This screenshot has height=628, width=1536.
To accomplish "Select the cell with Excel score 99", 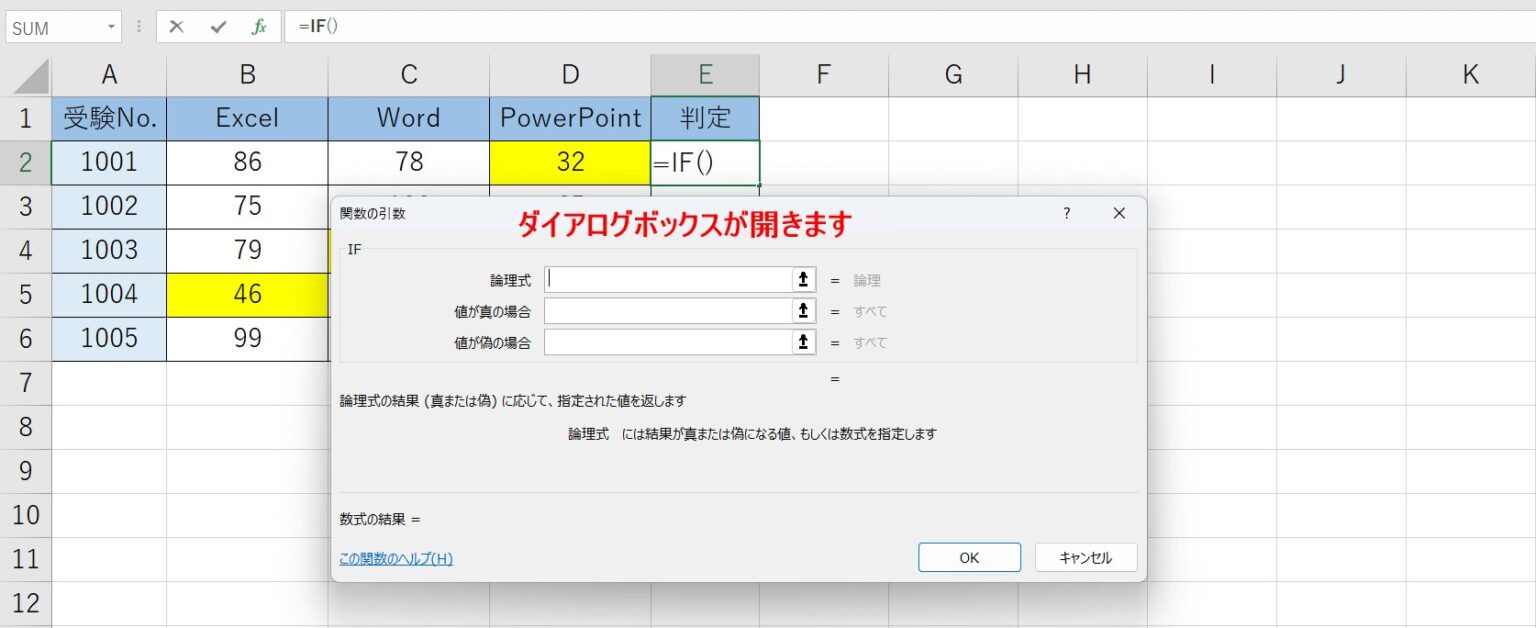I will point(247,339).
